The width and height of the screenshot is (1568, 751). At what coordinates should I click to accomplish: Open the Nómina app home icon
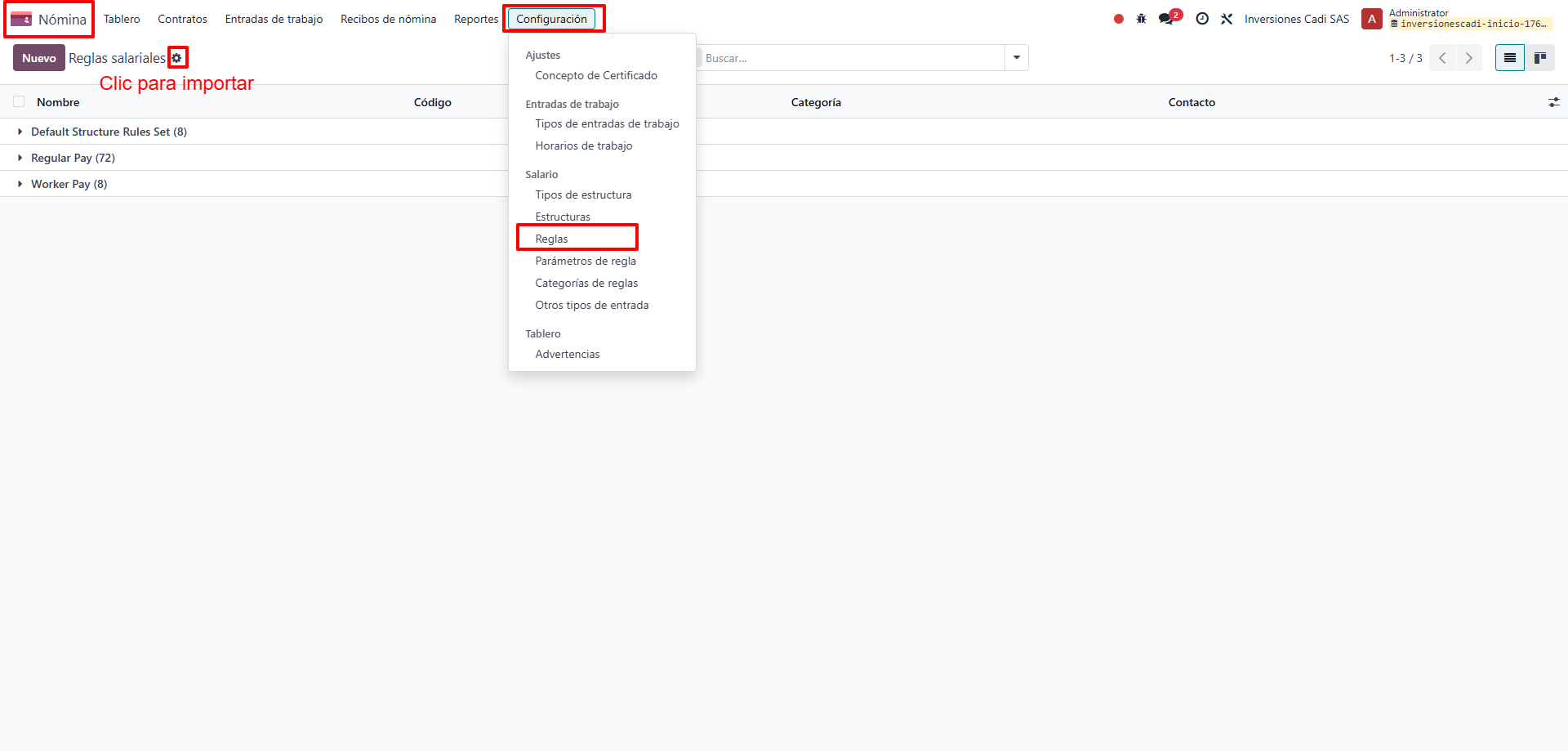coord(21,19)
